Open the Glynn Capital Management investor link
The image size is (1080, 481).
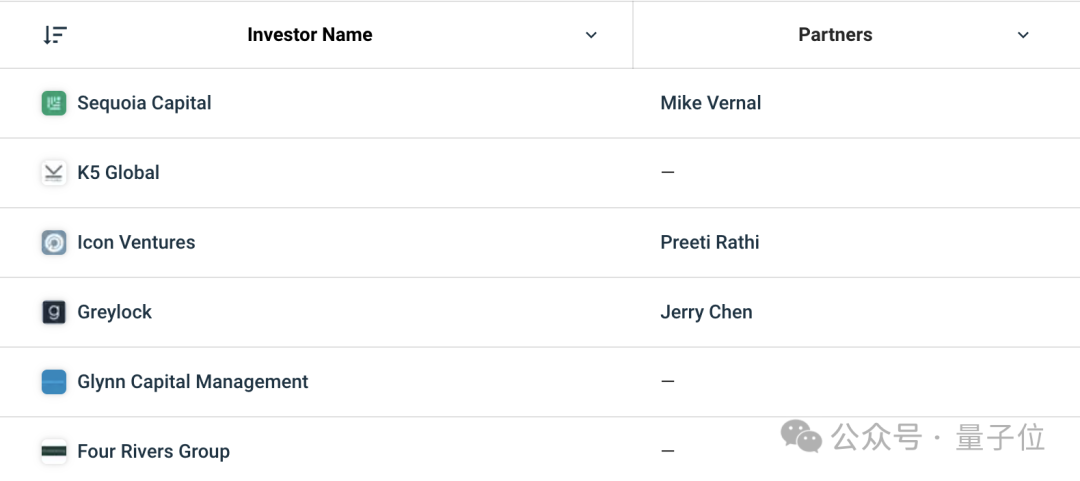193,382
